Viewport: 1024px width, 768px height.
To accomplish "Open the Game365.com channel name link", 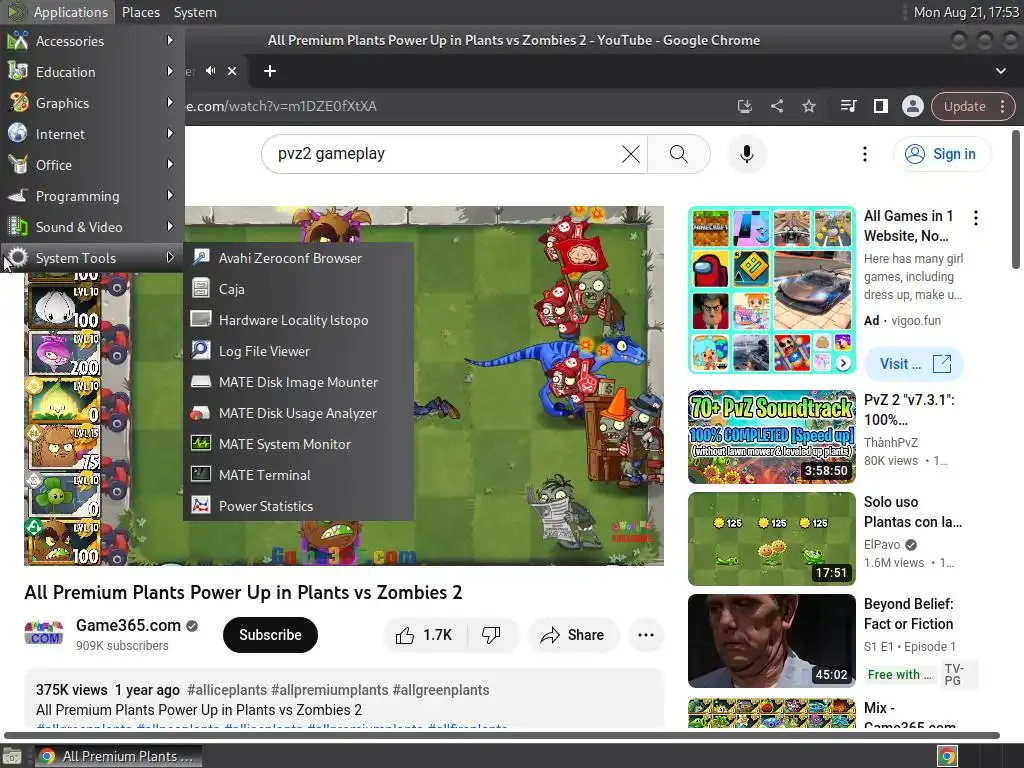I will click(129, 625).
